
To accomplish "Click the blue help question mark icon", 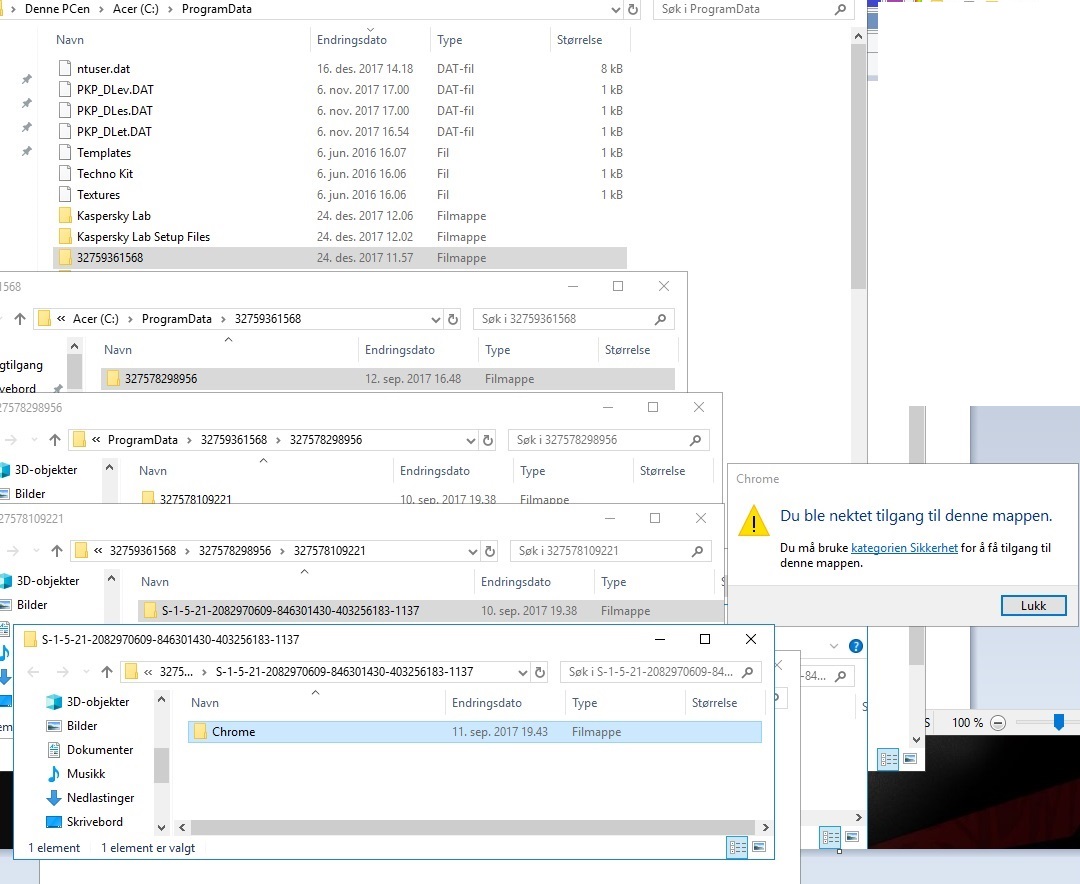I will pyautogui.click(x=855, y=646).
